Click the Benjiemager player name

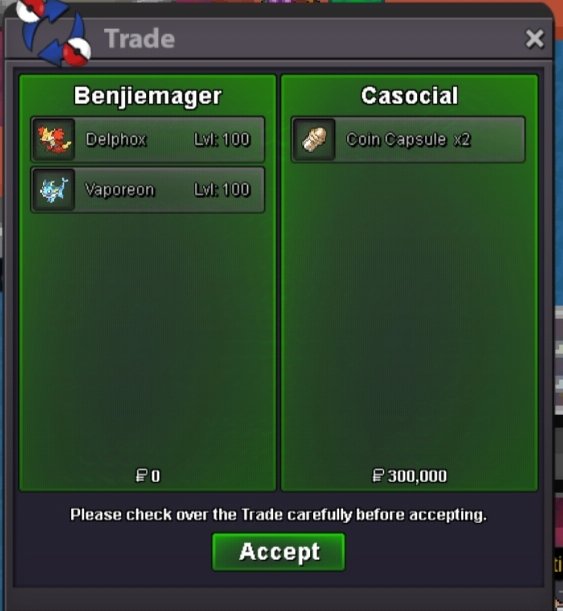148,96
